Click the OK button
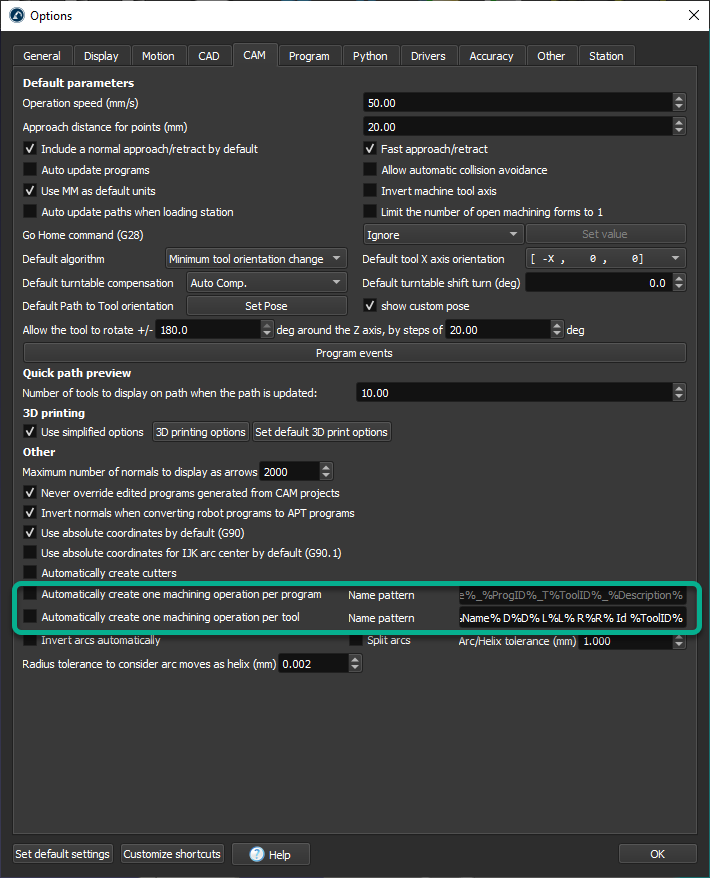This screenshot has width=710, height=878. click(657, 854)
